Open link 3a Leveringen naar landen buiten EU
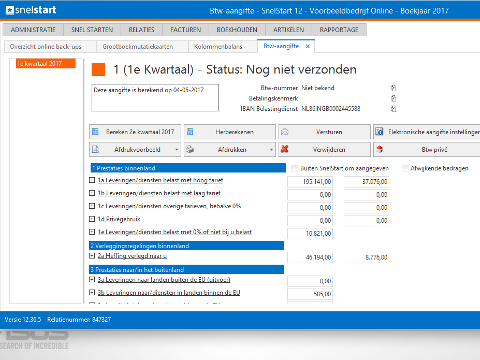480x360 pixels. (164, 279)
